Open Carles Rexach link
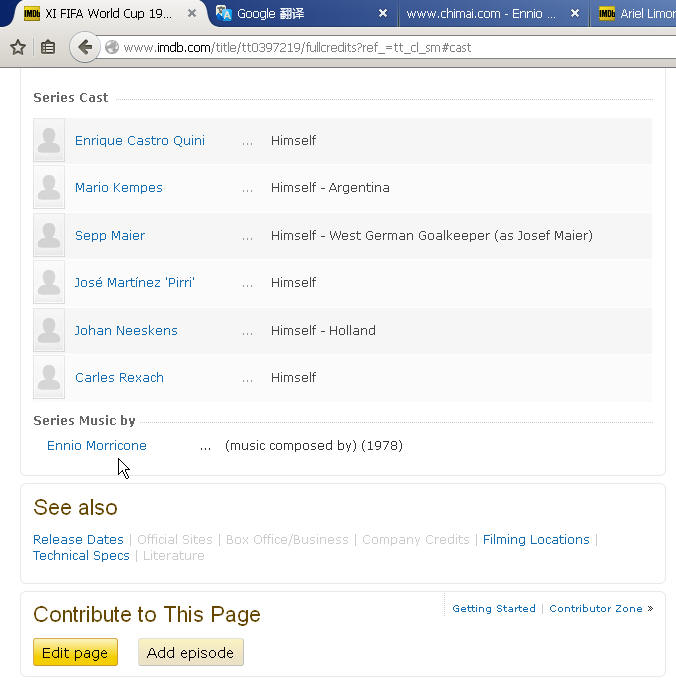Screen dimensions: 676x691 pos(119,378)
